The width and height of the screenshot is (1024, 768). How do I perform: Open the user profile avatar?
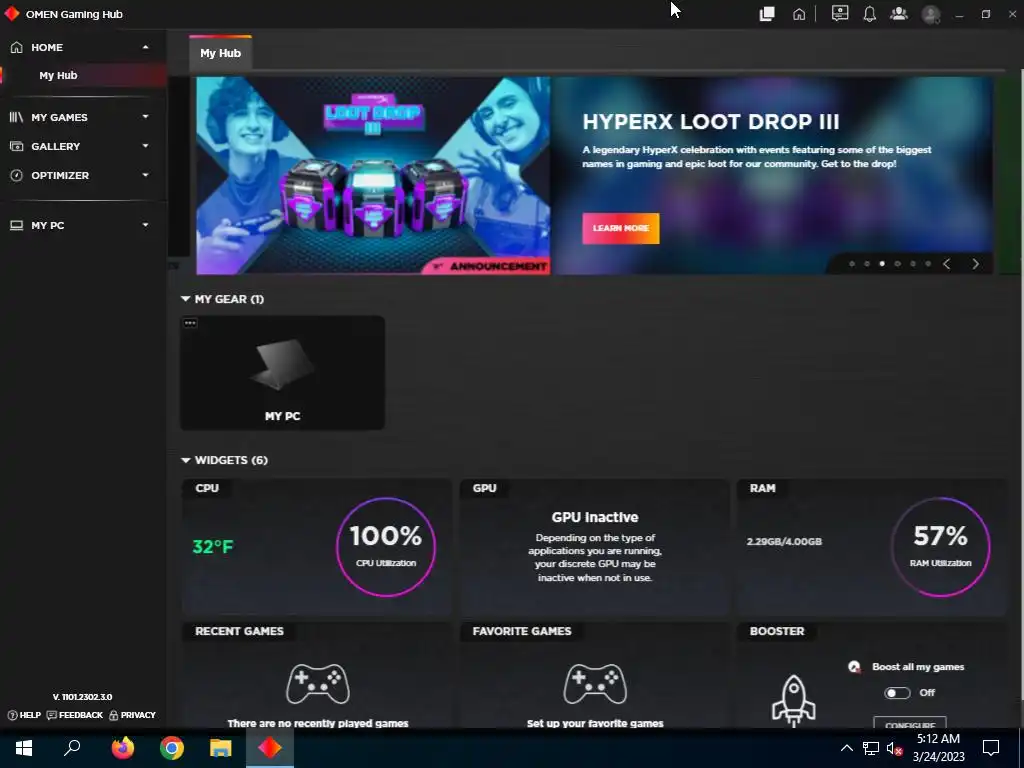coord(931,14)
